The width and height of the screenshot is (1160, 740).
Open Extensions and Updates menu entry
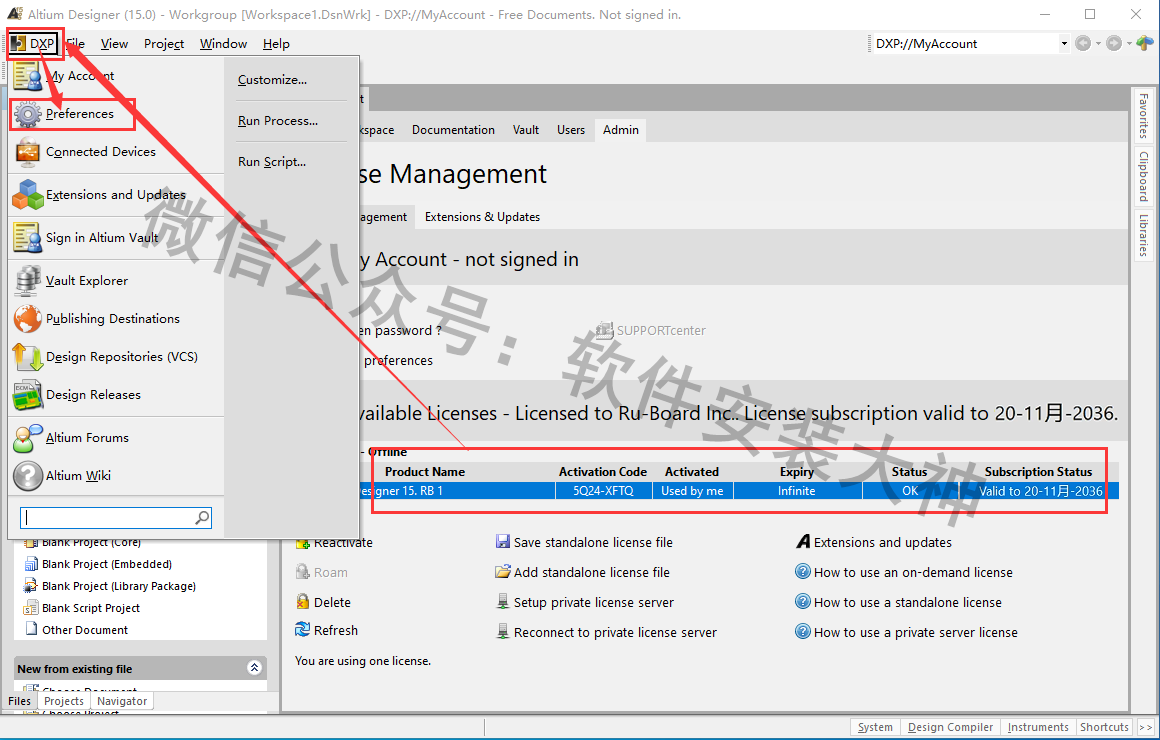click(115, 195)
